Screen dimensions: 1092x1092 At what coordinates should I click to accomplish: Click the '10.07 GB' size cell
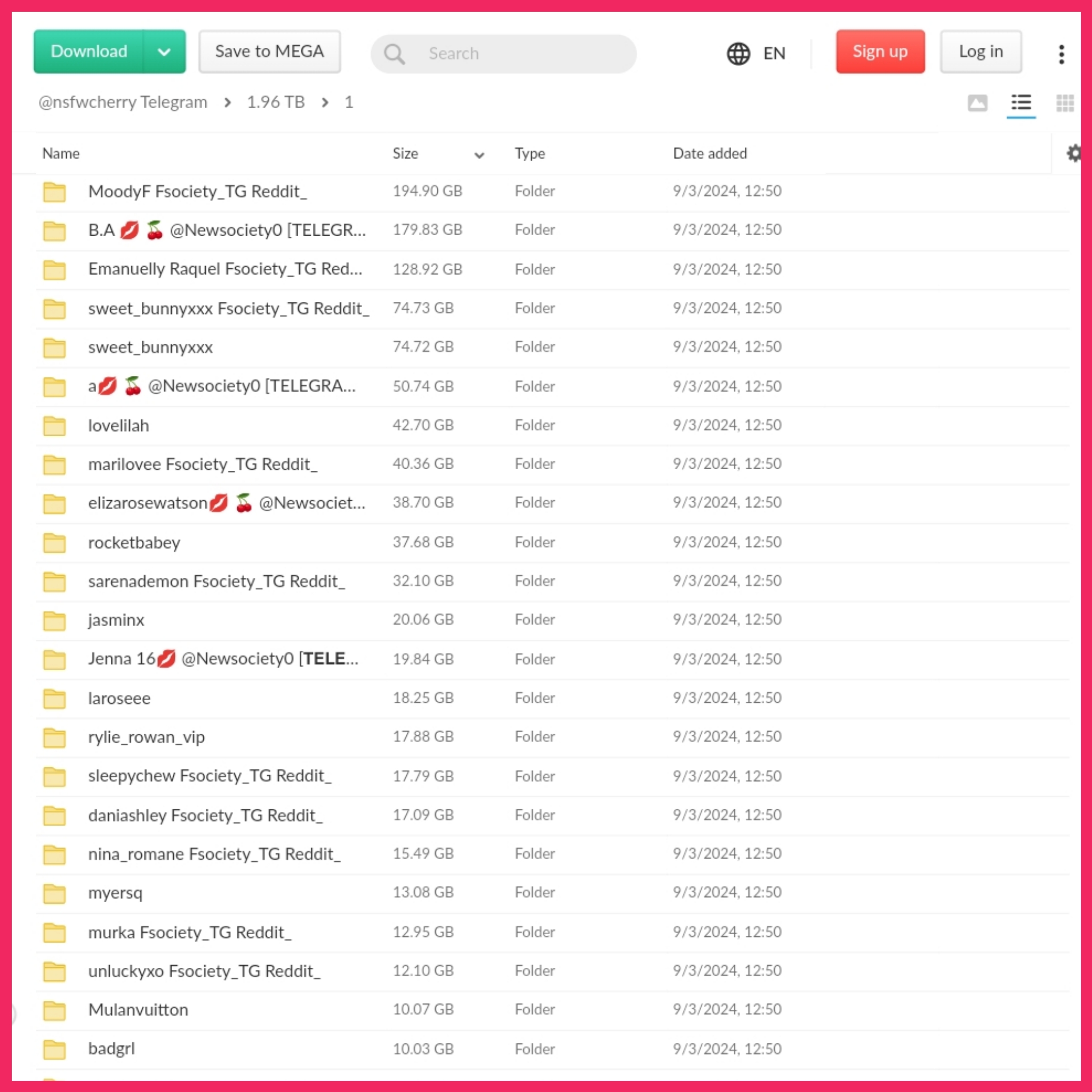tap(423, 1009)
